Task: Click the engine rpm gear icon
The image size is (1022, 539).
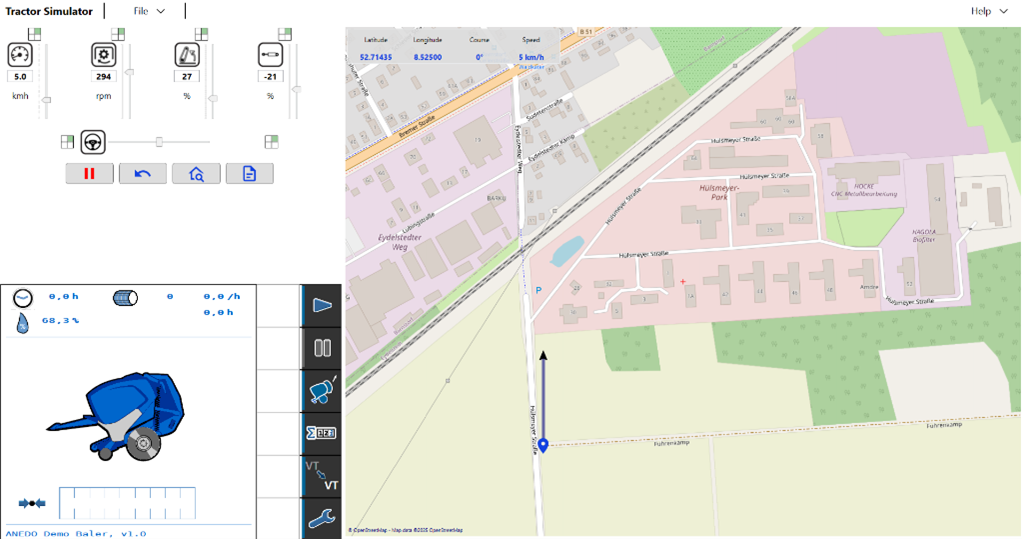Action: [x=103, y=54]
